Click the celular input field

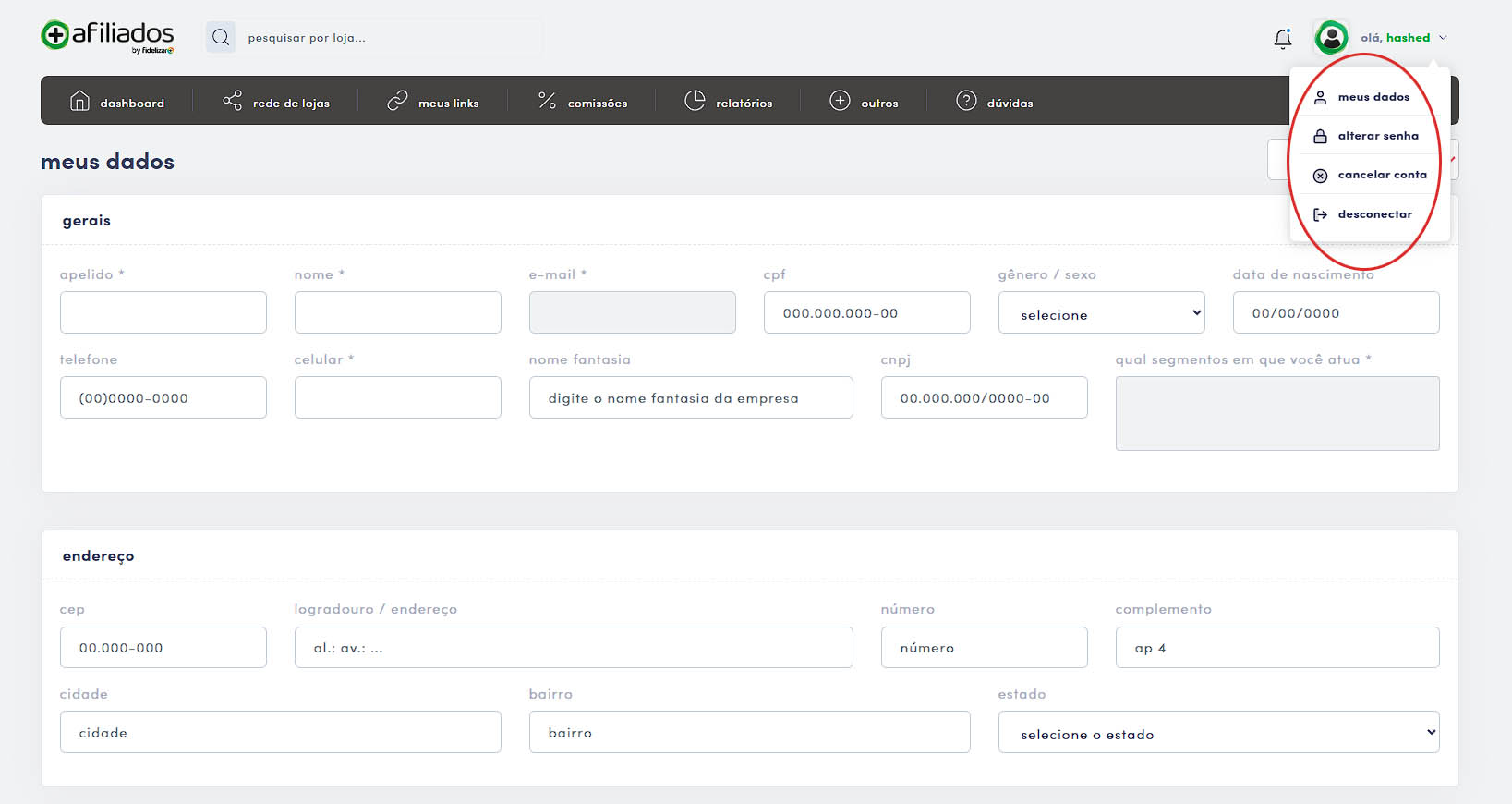[x=398, y=397]
